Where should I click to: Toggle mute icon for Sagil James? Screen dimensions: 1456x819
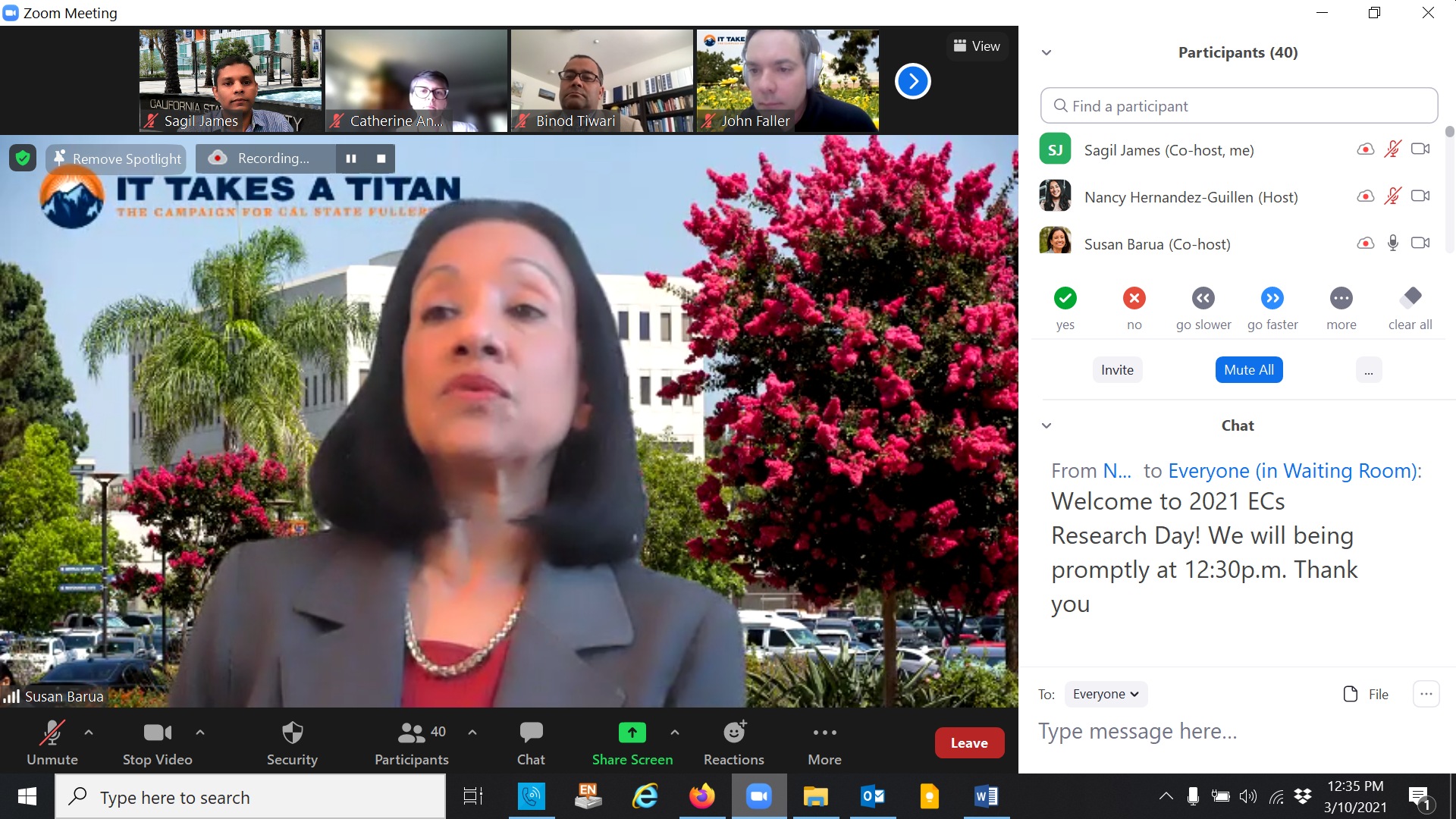(x=1392, y=149)
